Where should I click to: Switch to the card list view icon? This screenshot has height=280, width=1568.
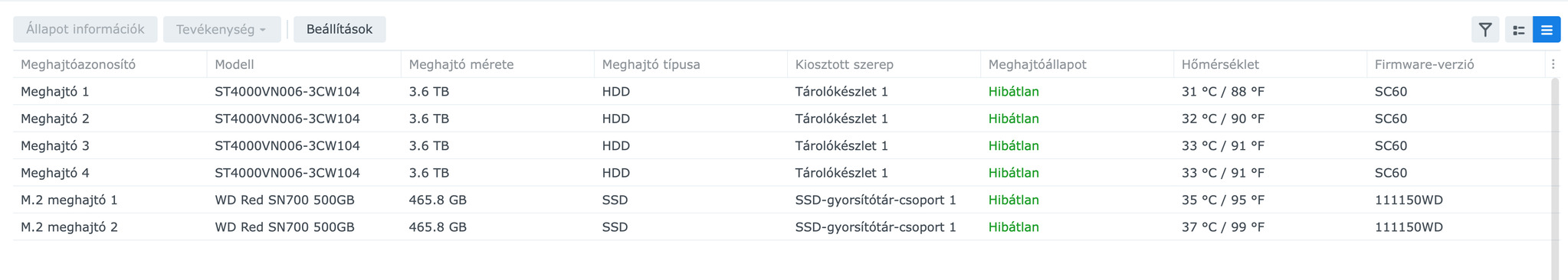(x=1519, y=30)
